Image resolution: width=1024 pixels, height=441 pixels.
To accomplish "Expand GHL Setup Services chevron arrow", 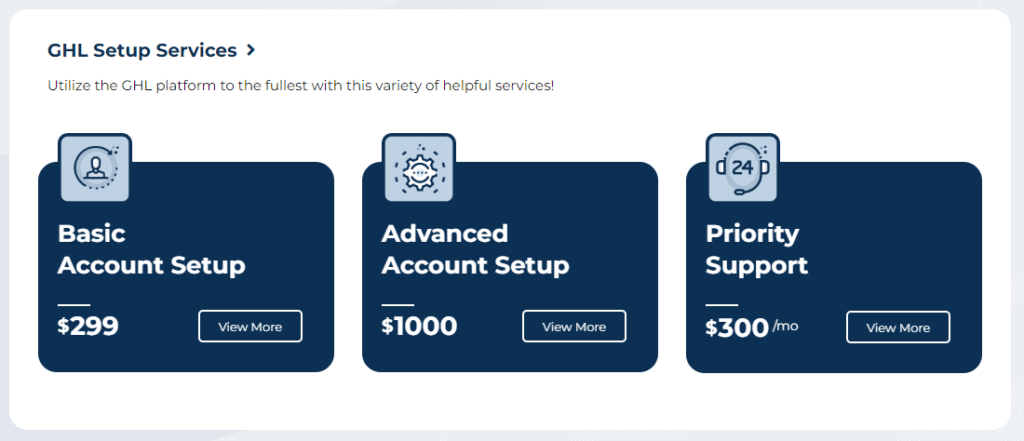I will 251,50.
